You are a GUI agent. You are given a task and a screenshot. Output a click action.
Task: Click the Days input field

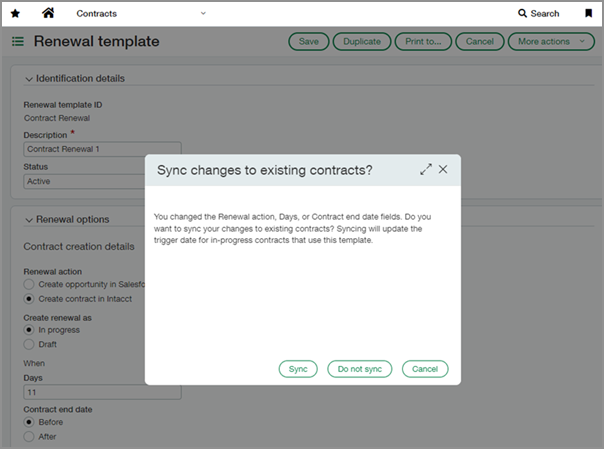(102, 393)
